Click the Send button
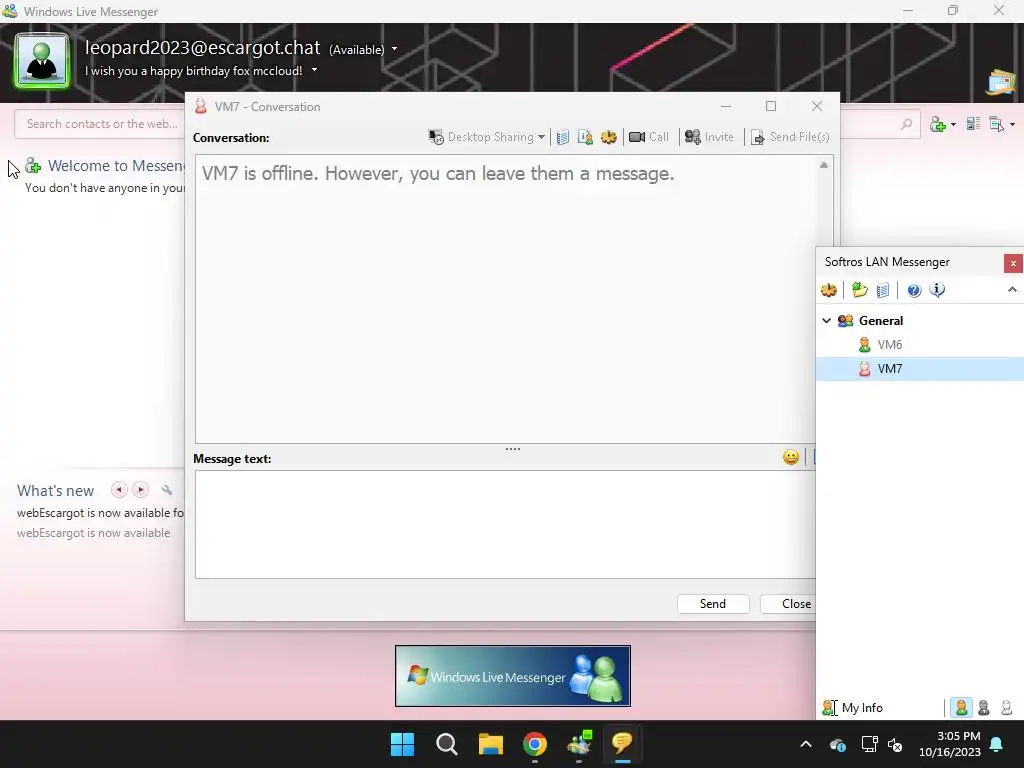1024x768 pixels. [712, 604]
